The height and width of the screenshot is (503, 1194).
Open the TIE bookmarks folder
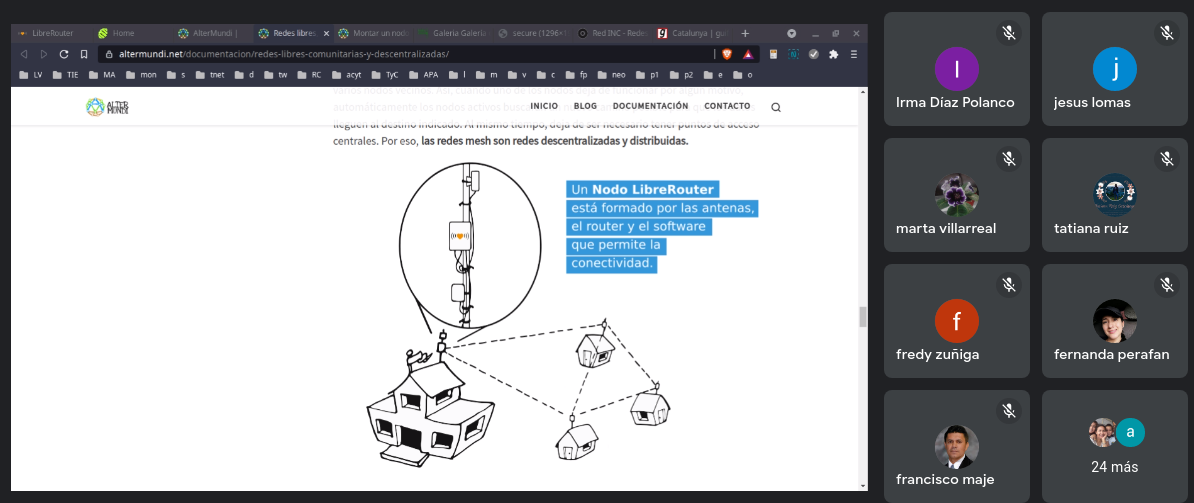point(66,75)
